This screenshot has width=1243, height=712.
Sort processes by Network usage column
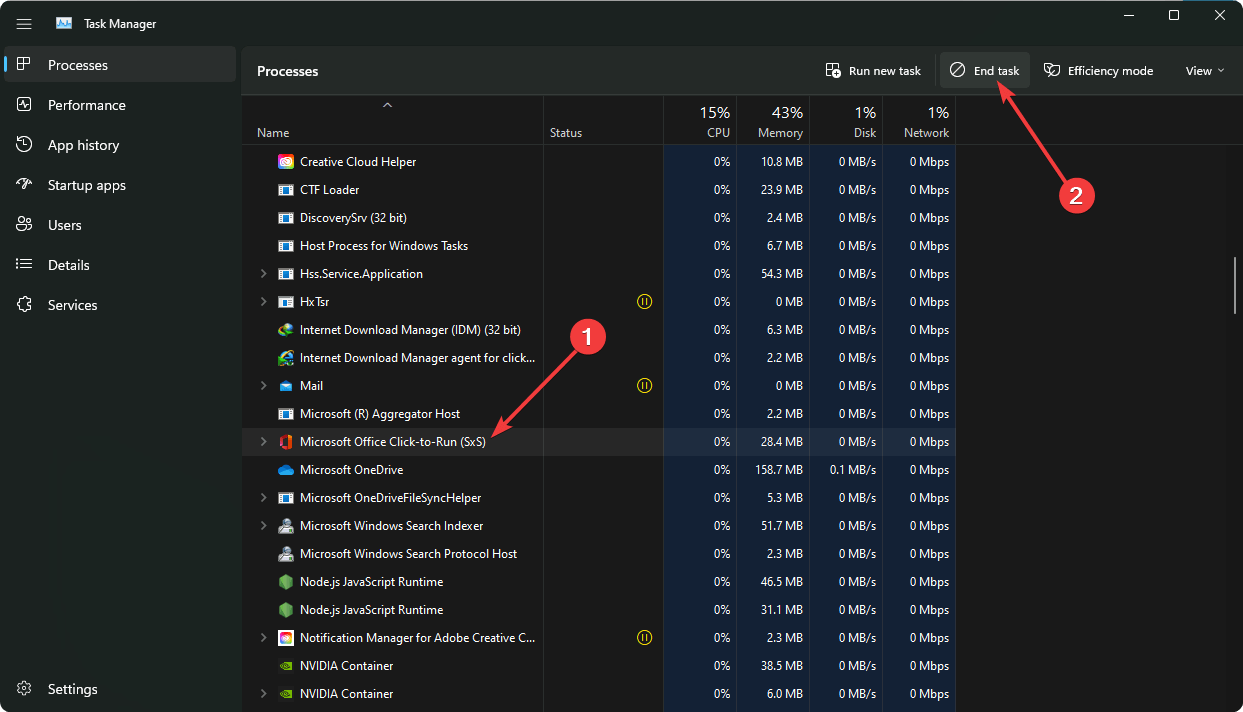[919, 121]
